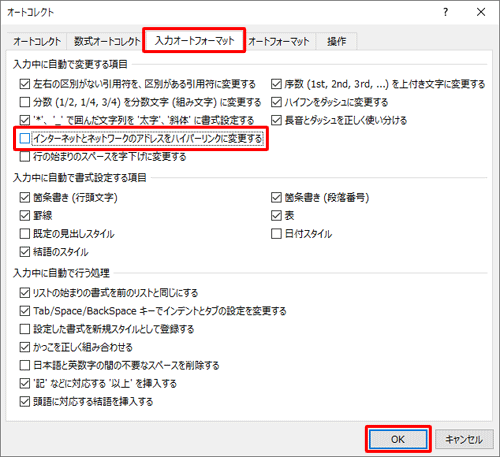
Task: Enable 日付スタイル checkbox
Action: [276, 234]
